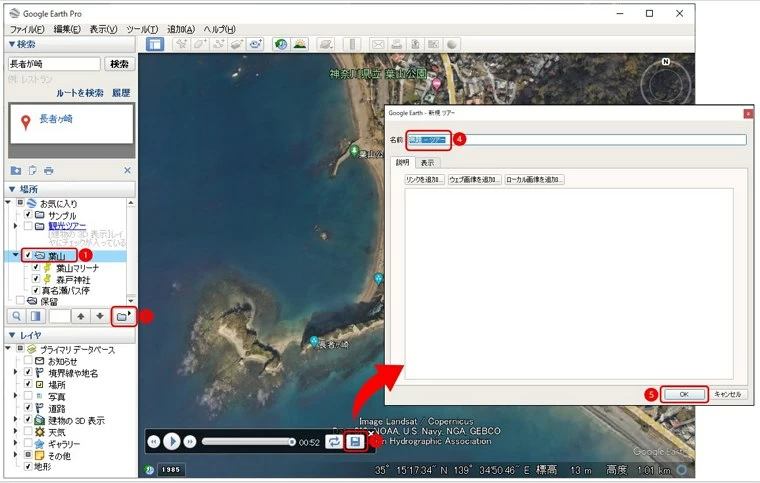The image size is (760, 483).
Task: Toggle the 葉山マリーナ checkbox
Action: point(36,267)
